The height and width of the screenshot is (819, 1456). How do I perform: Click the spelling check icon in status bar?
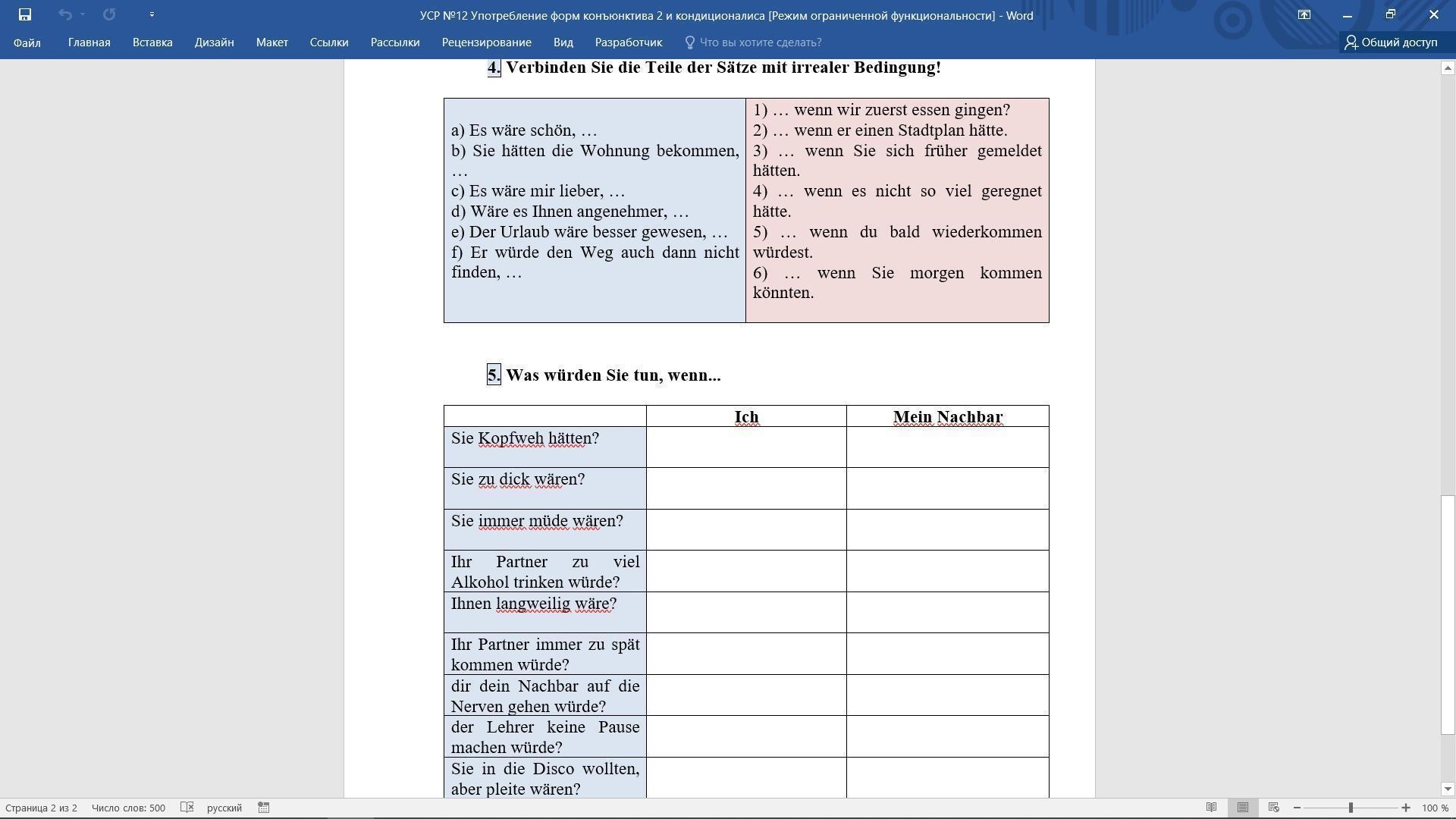click(x=187, y=808)
